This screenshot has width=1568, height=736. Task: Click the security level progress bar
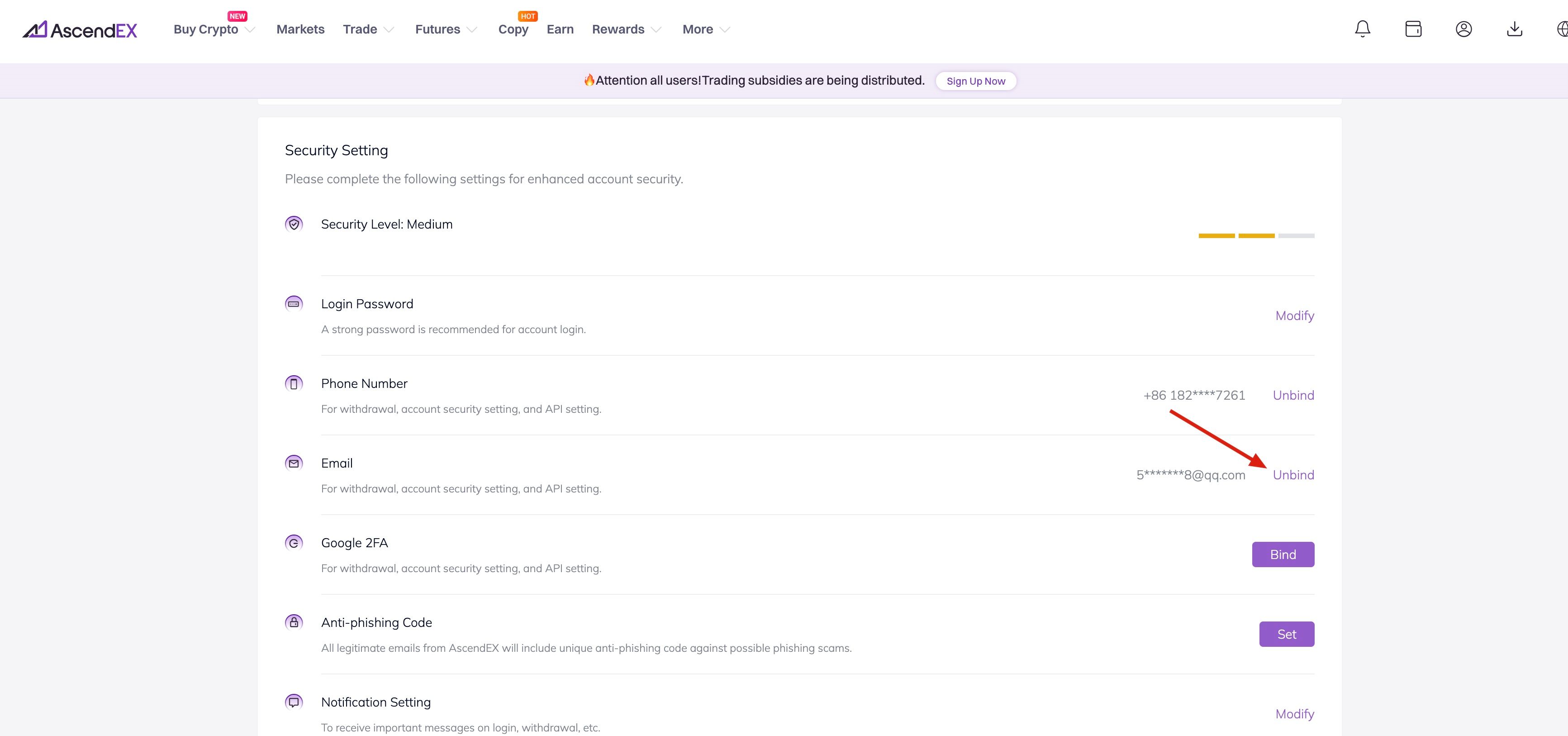(1256, 236)
